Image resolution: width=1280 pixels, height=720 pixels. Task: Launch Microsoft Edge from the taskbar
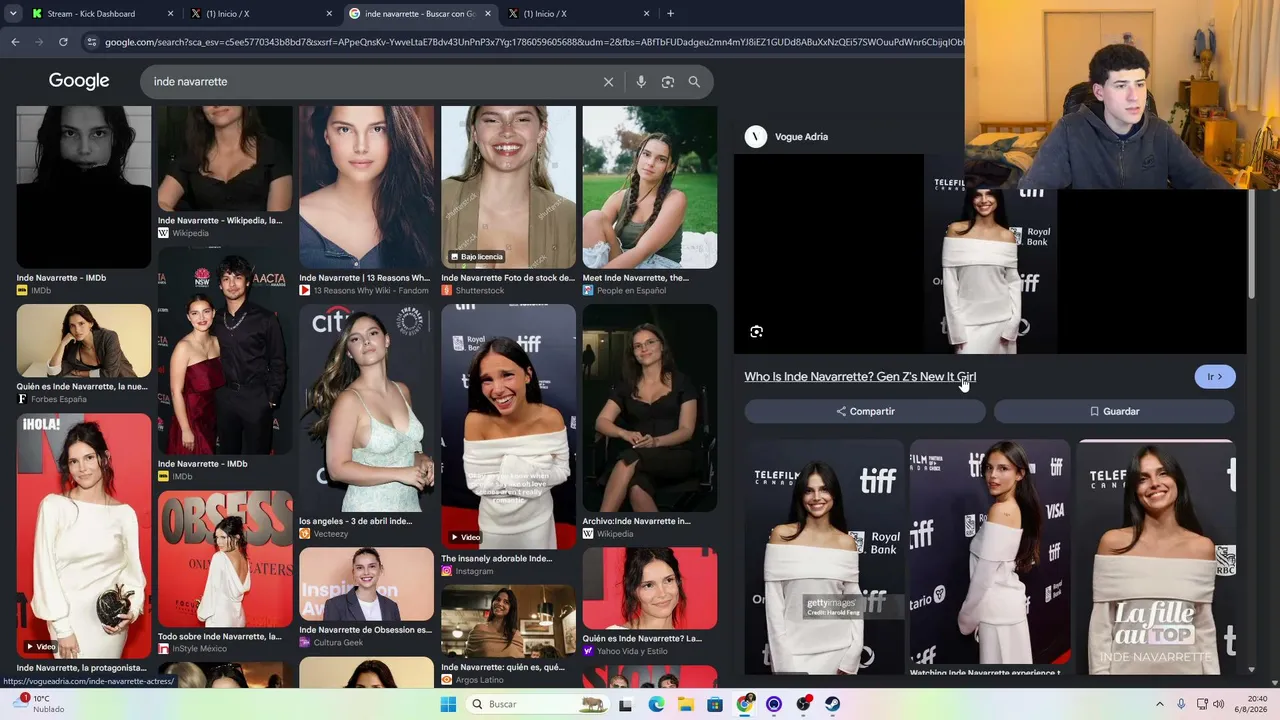point(656,704)
